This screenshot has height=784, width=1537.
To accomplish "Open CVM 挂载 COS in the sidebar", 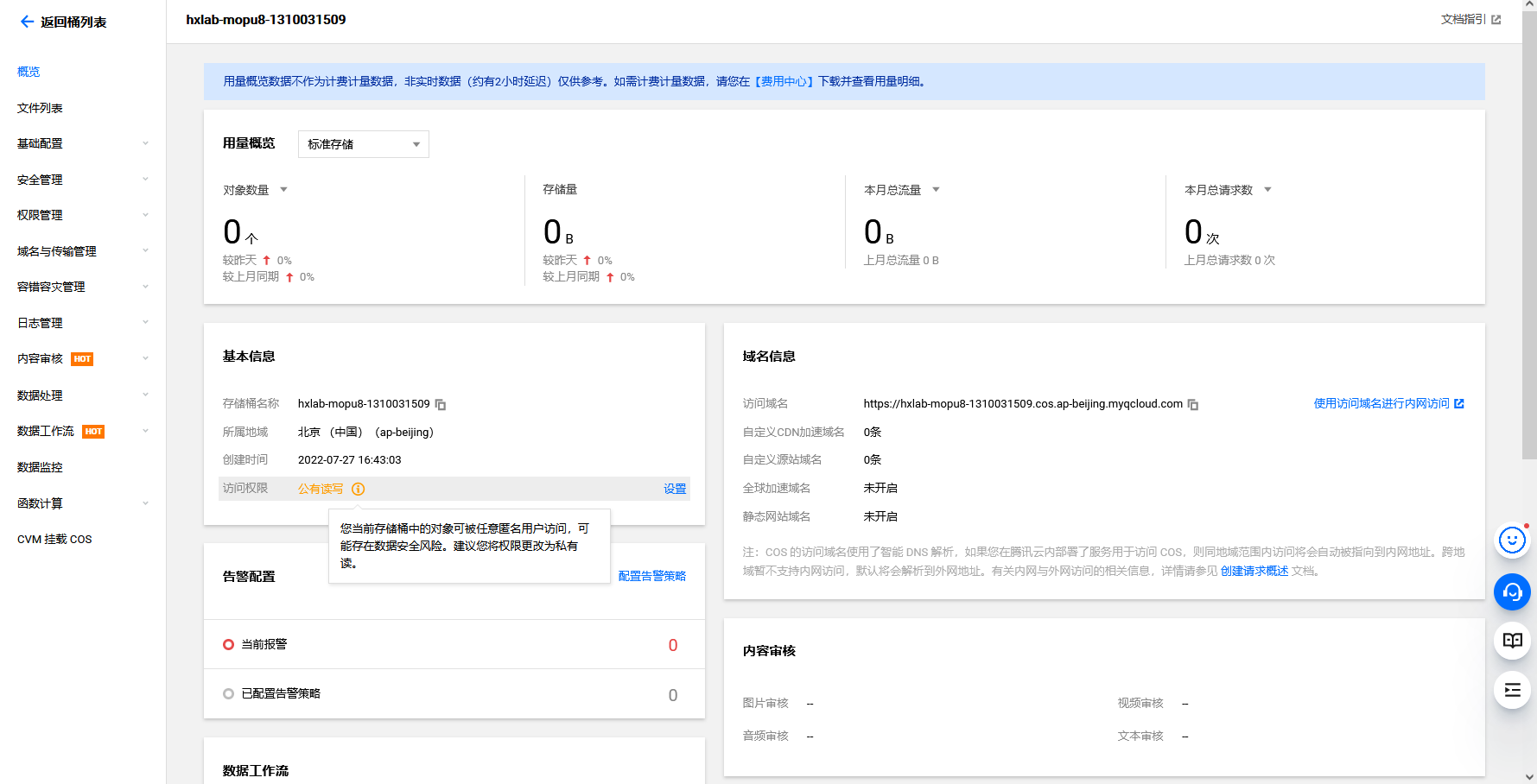I will point(54,539).
